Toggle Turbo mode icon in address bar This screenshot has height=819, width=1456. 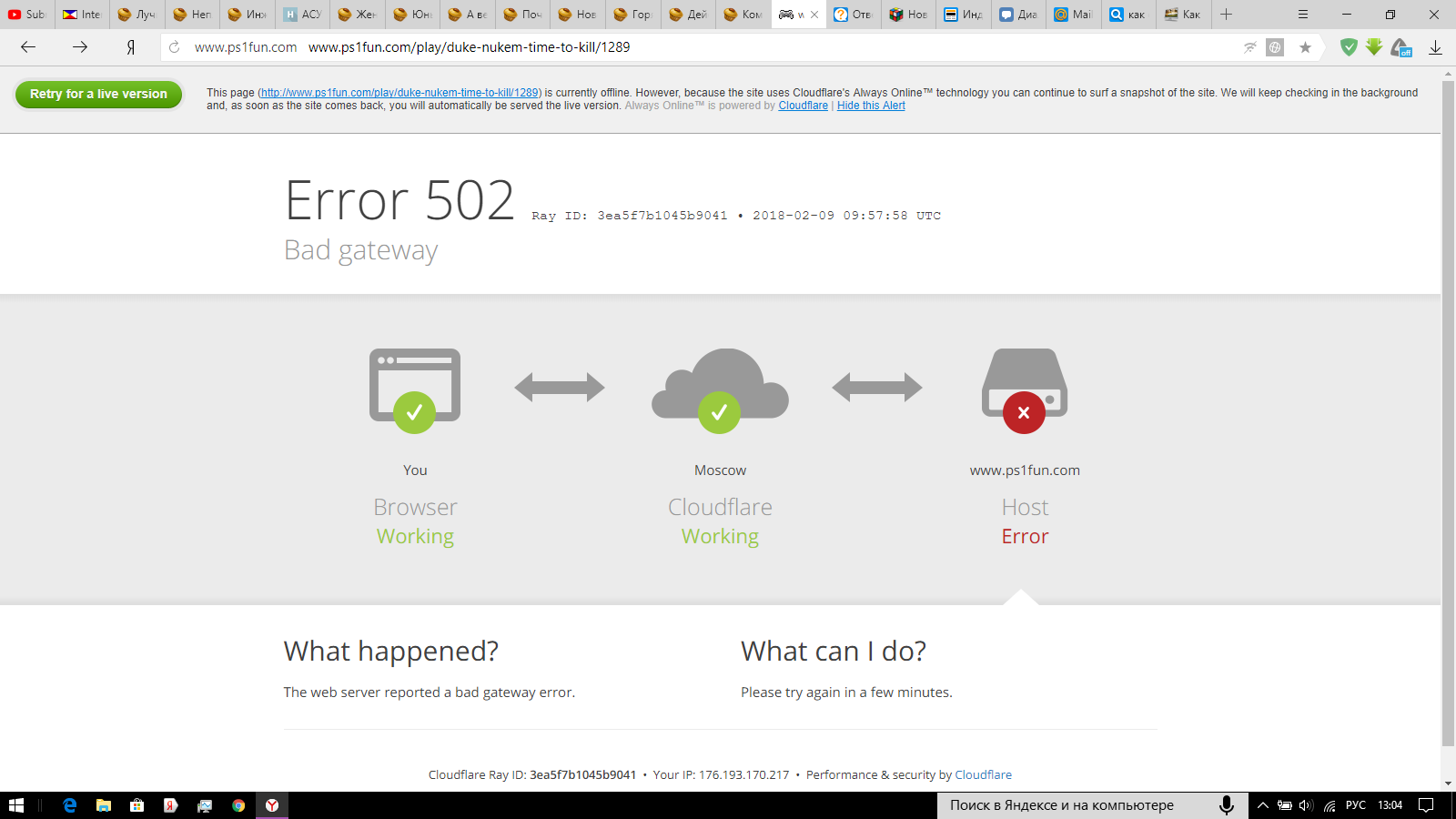[1250, 47]
